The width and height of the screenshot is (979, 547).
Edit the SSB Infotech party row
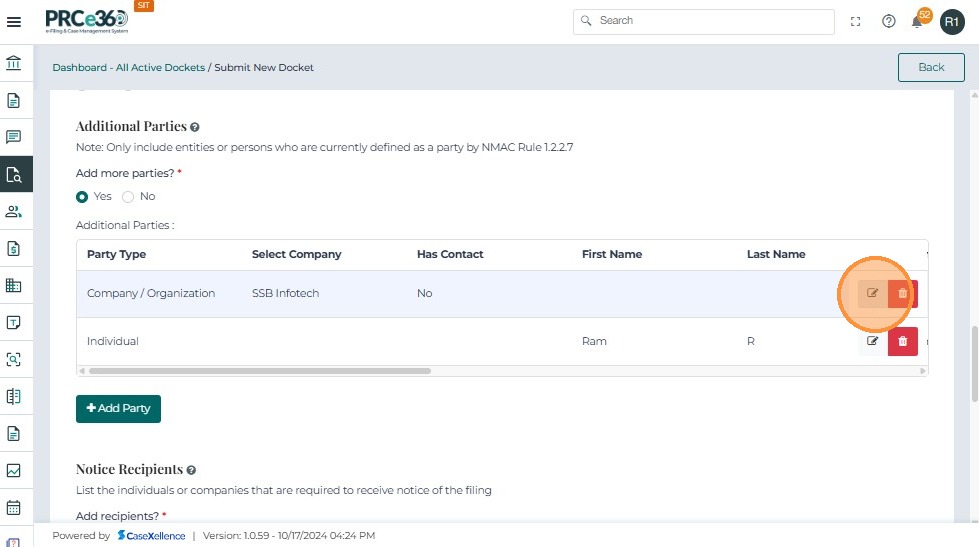pos(872,293)
